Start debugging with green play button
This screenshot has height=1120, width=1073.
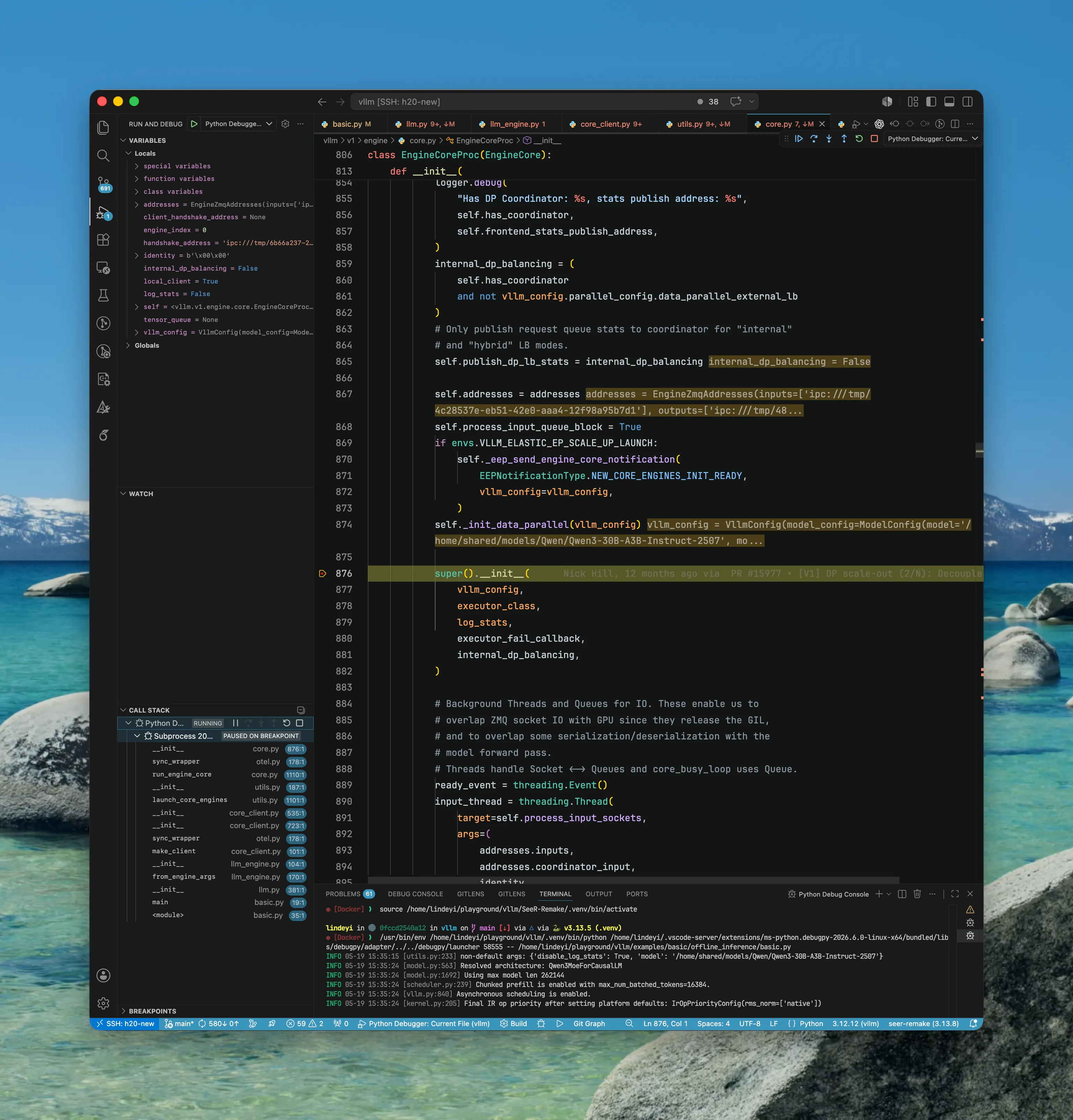pos(194,124)
